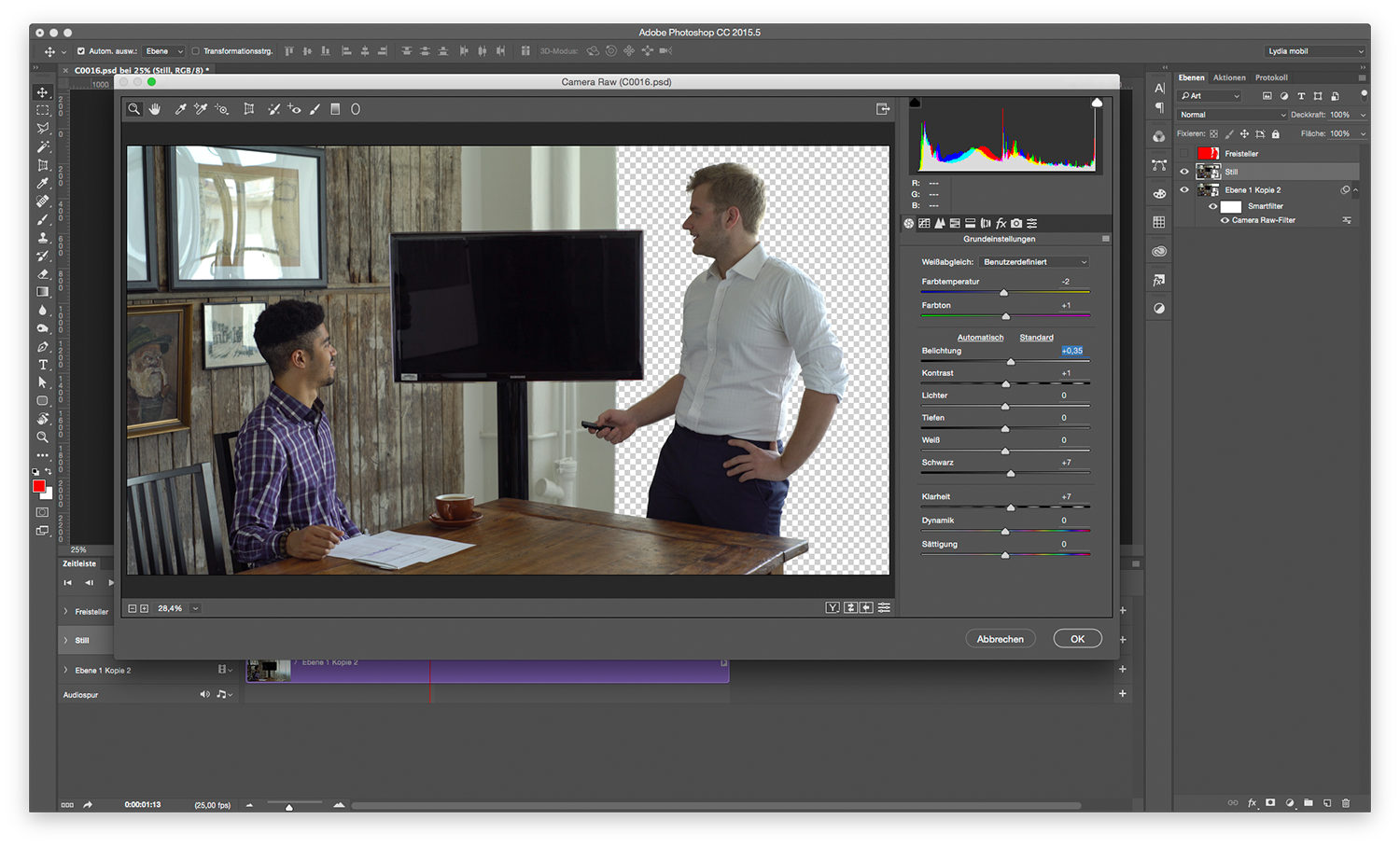Viewport: 1400px width, 847px height.
Task: Click the Abbrechen button
Action: pos(1000,639)
